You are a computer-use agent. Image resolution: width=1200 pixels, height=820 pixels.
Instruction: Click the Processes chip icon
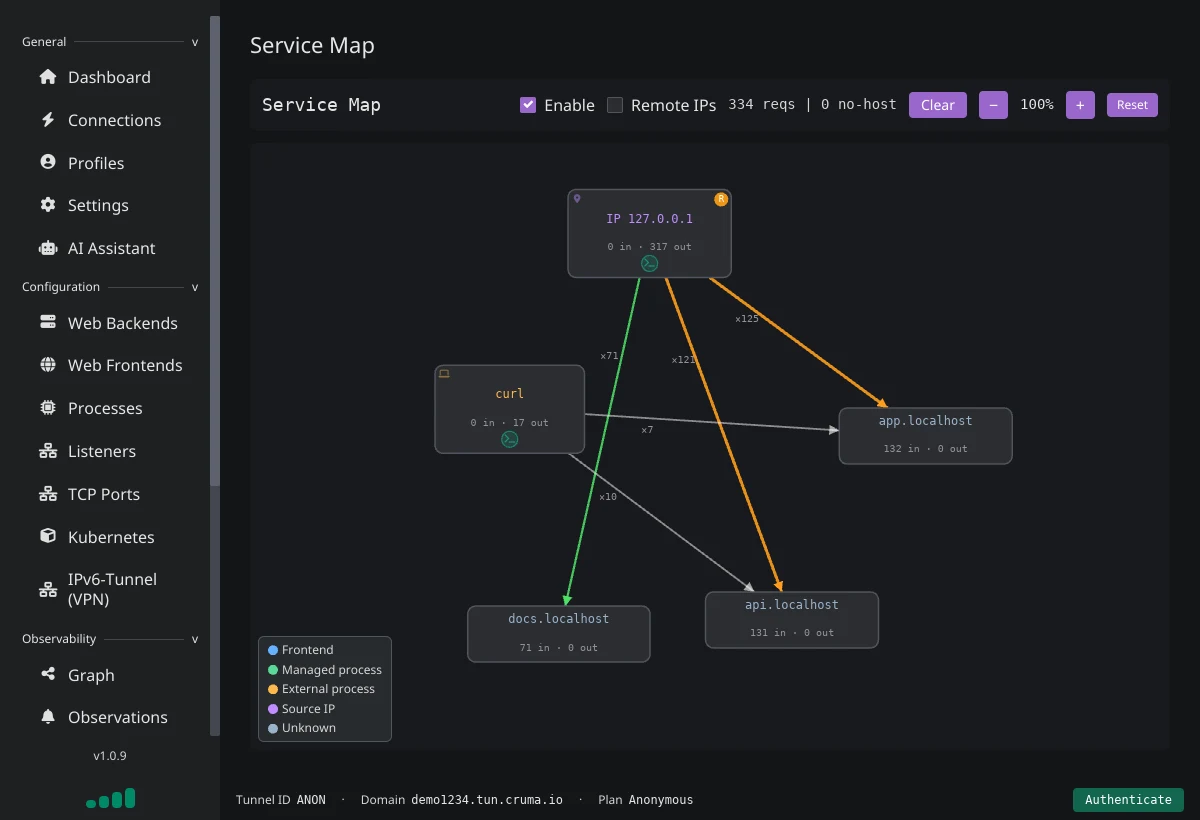coord(48,408)
